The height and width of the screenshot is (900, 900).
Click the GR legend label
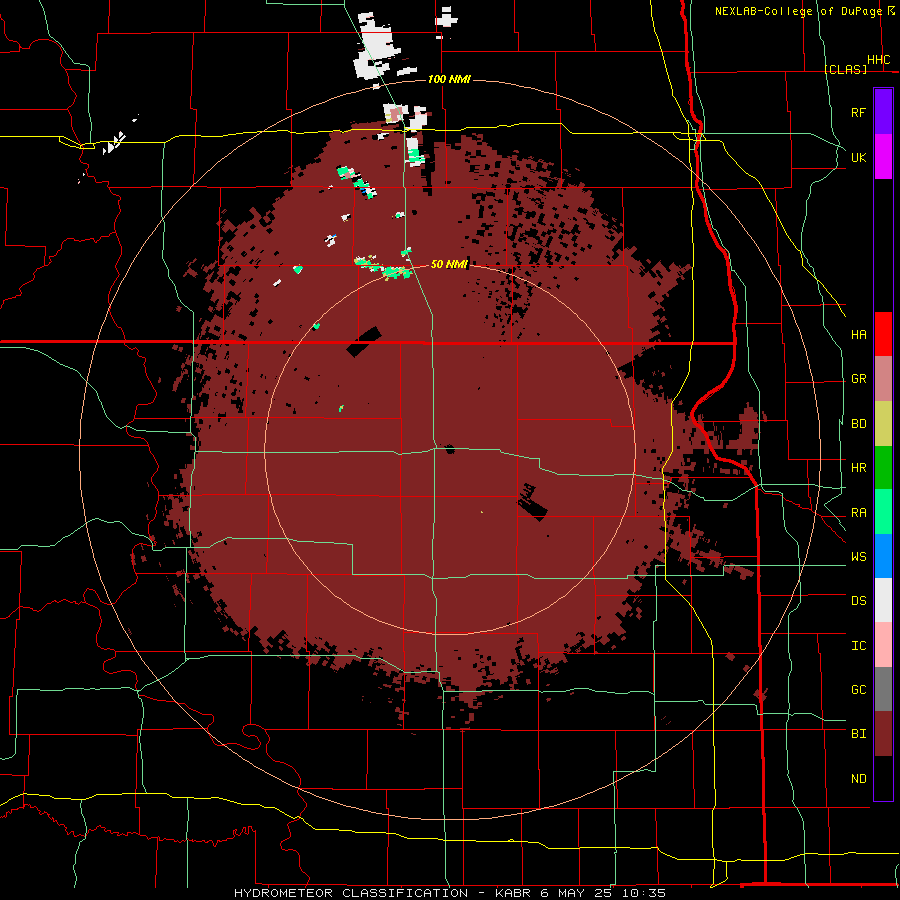858,379
